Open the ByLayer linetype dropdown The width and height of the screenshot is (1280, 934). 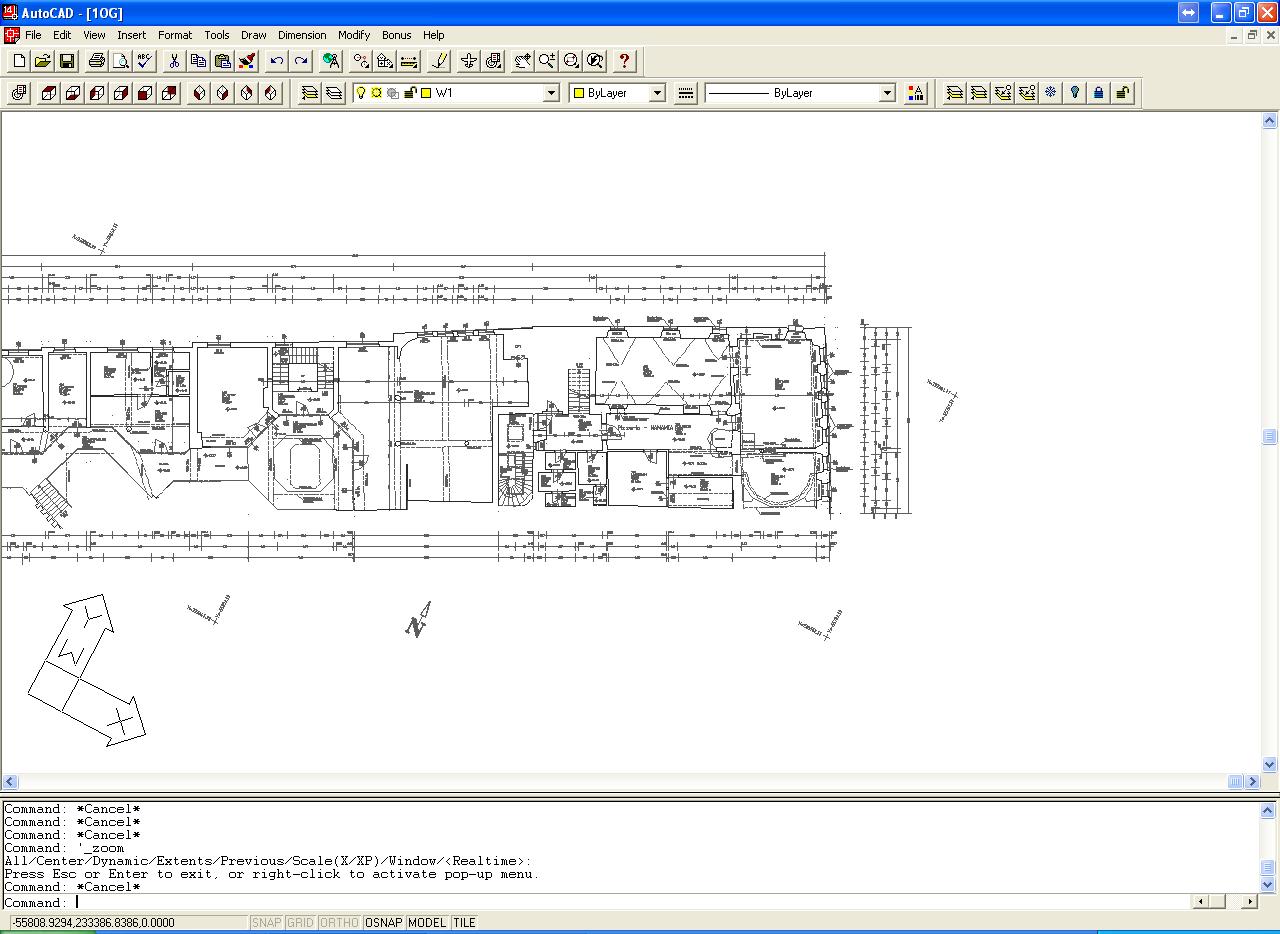point(886,92)
